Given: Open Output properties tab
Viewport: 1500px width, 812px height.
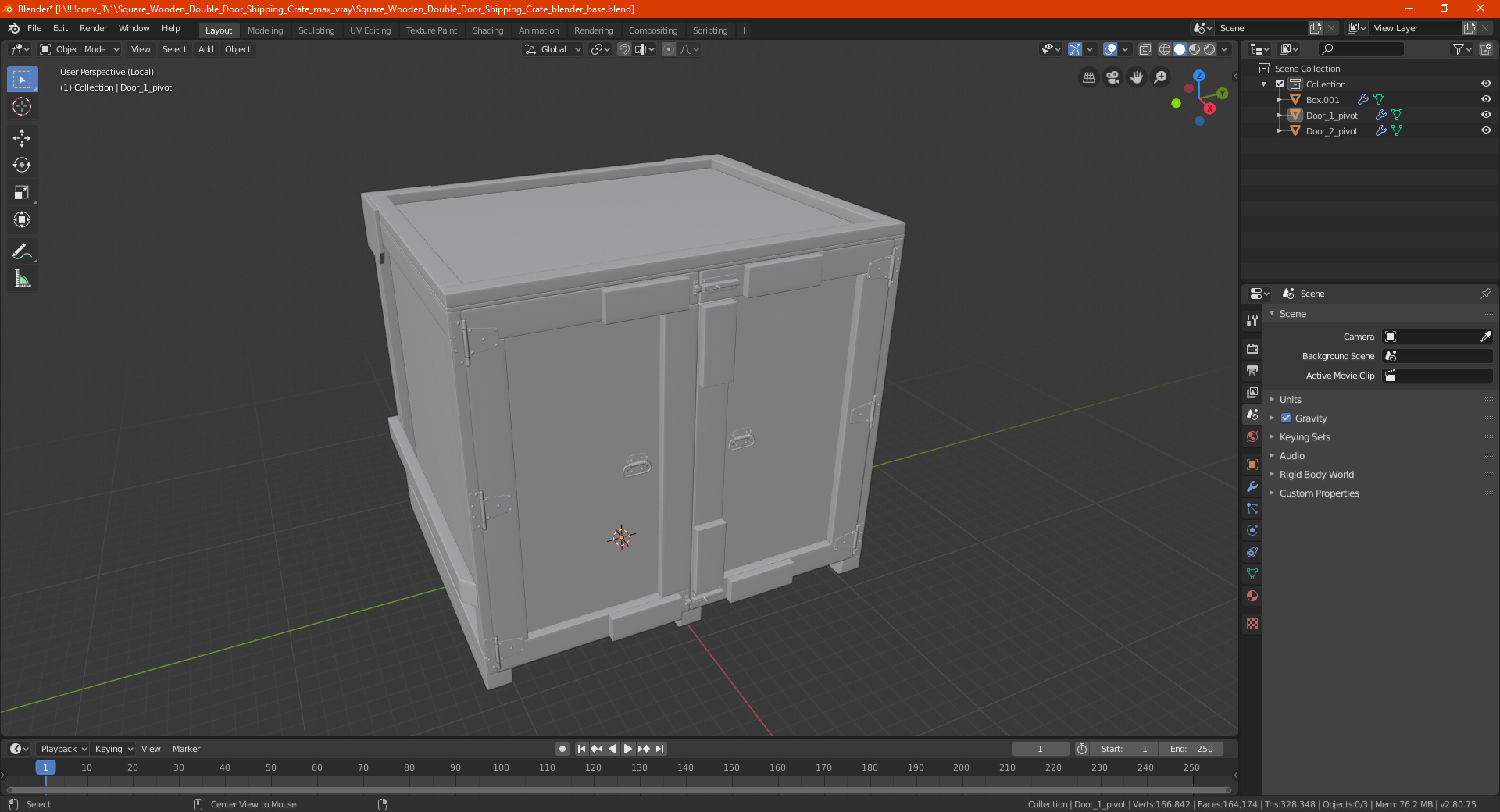Looking at the screenshot, I should coord(1252,370).
